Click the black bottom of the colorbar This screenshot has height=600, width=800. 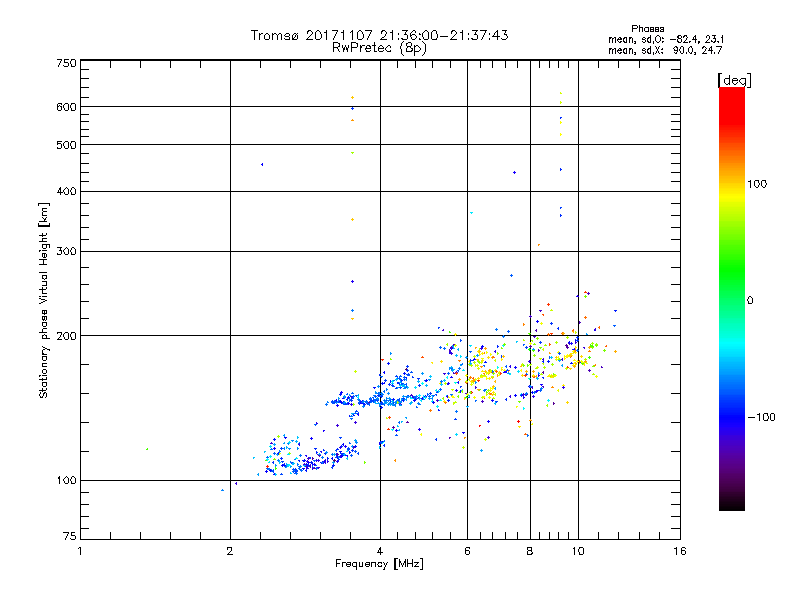[732, 503]
